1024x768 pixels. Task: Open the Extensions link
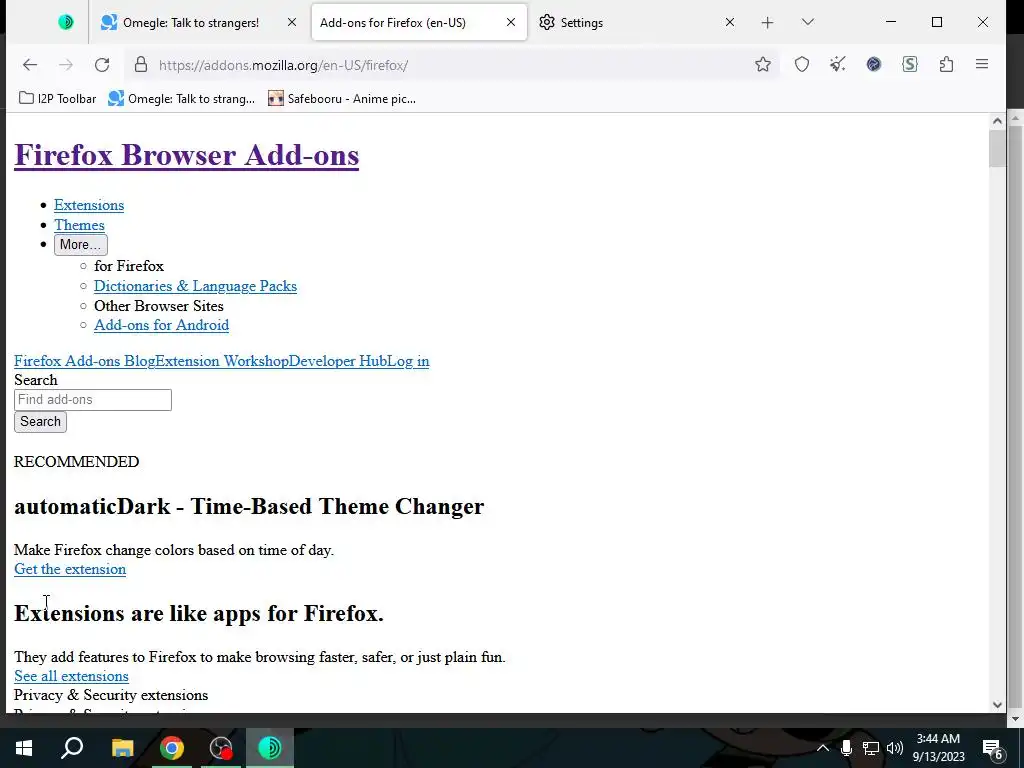click(x=89, y=205)
